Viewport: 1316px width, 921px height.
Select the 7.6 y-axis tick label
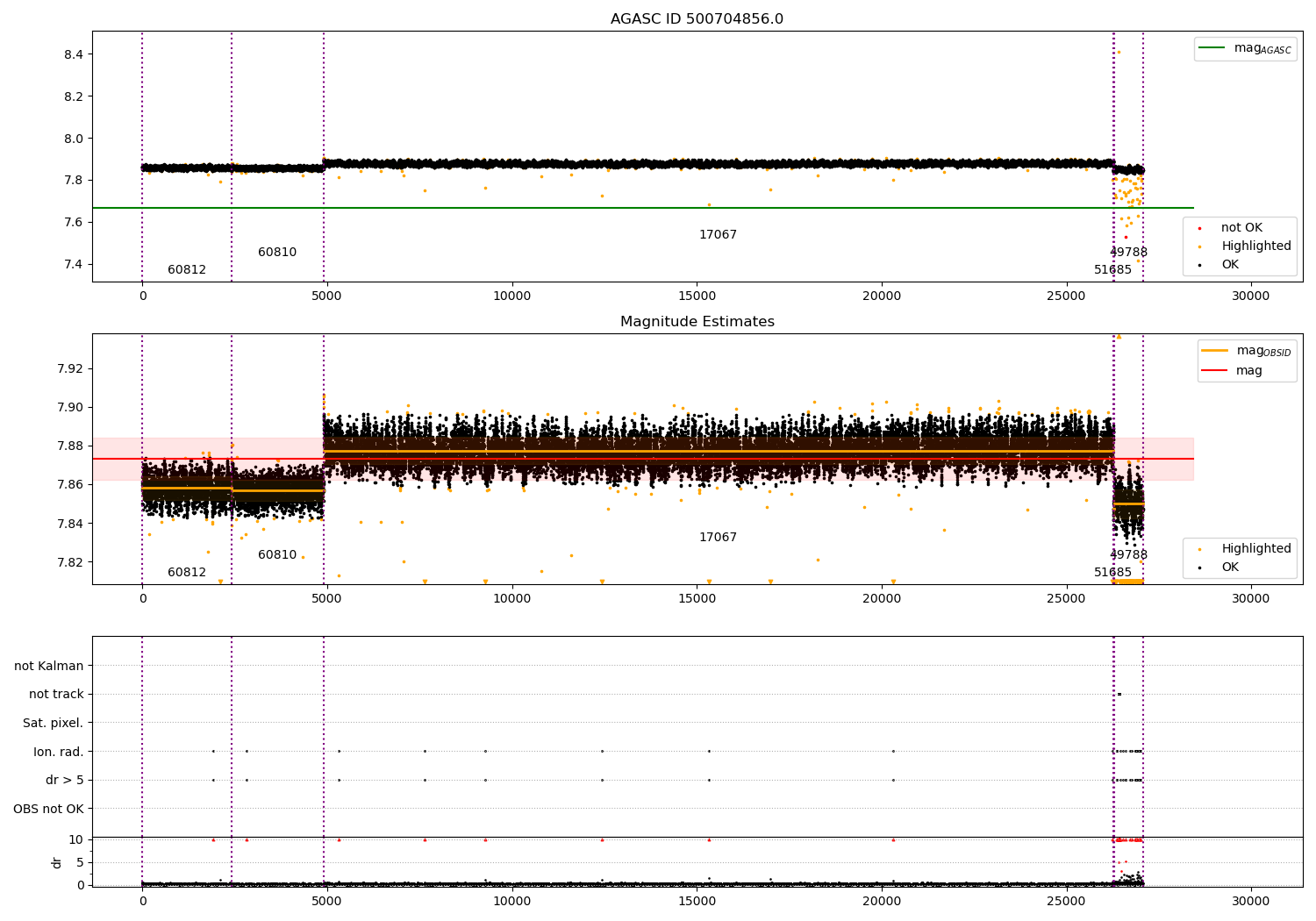(x=74, y=223)
